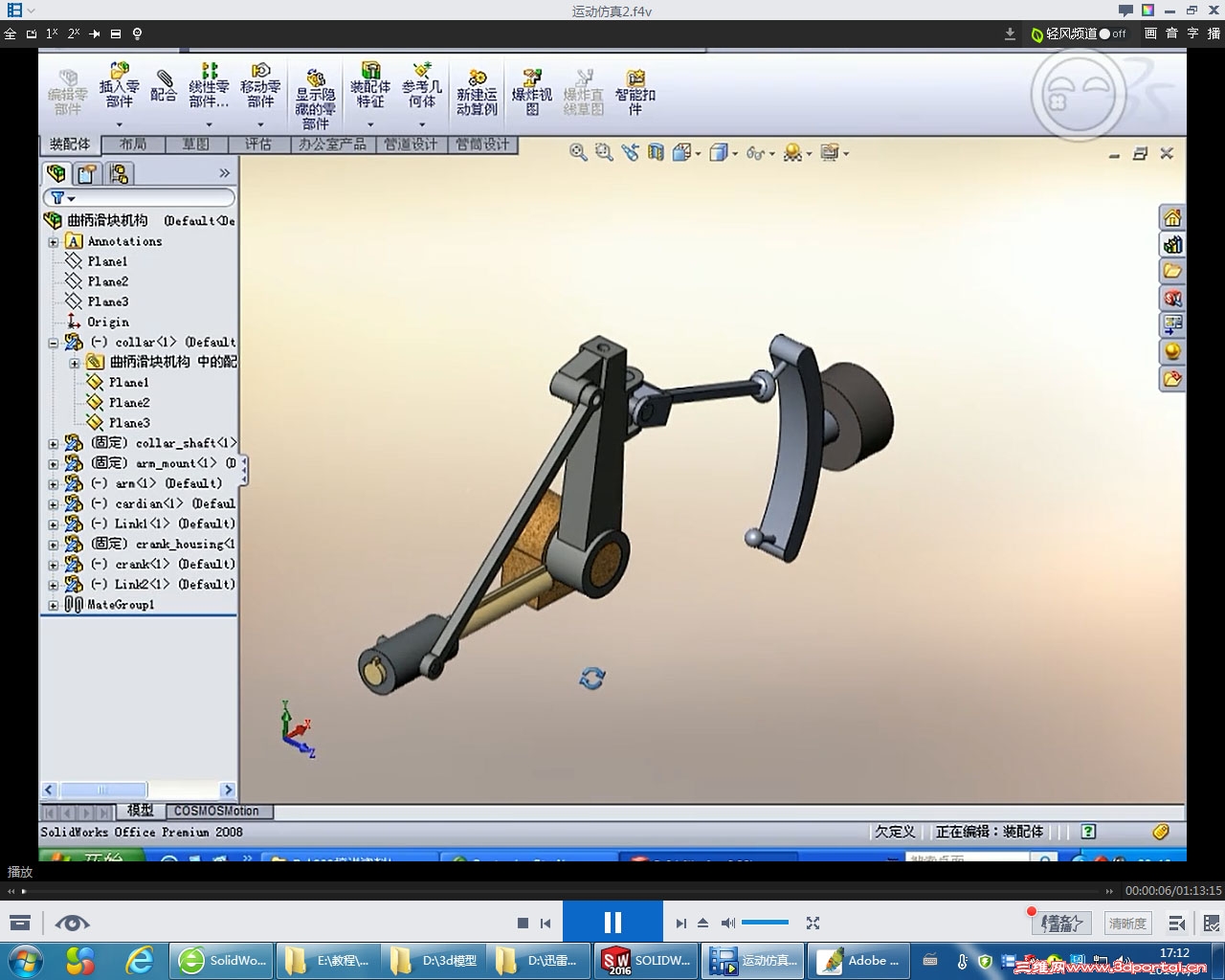Open the 办公室产品 tab
Screen dimensions: 1225x980
(x=332, y=145)
